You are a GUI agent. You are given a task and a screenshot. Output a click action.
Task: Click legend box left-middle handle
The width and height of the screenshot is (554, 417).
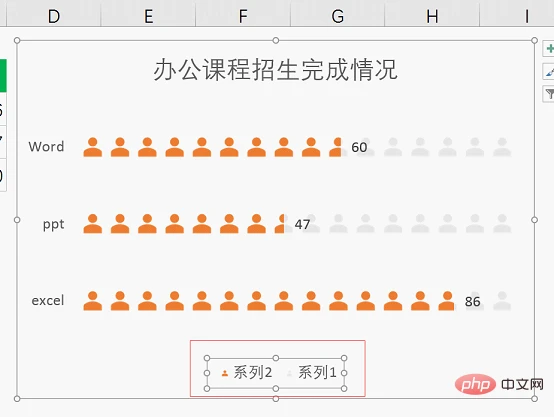pyautogui.click(x=207, y=373)
